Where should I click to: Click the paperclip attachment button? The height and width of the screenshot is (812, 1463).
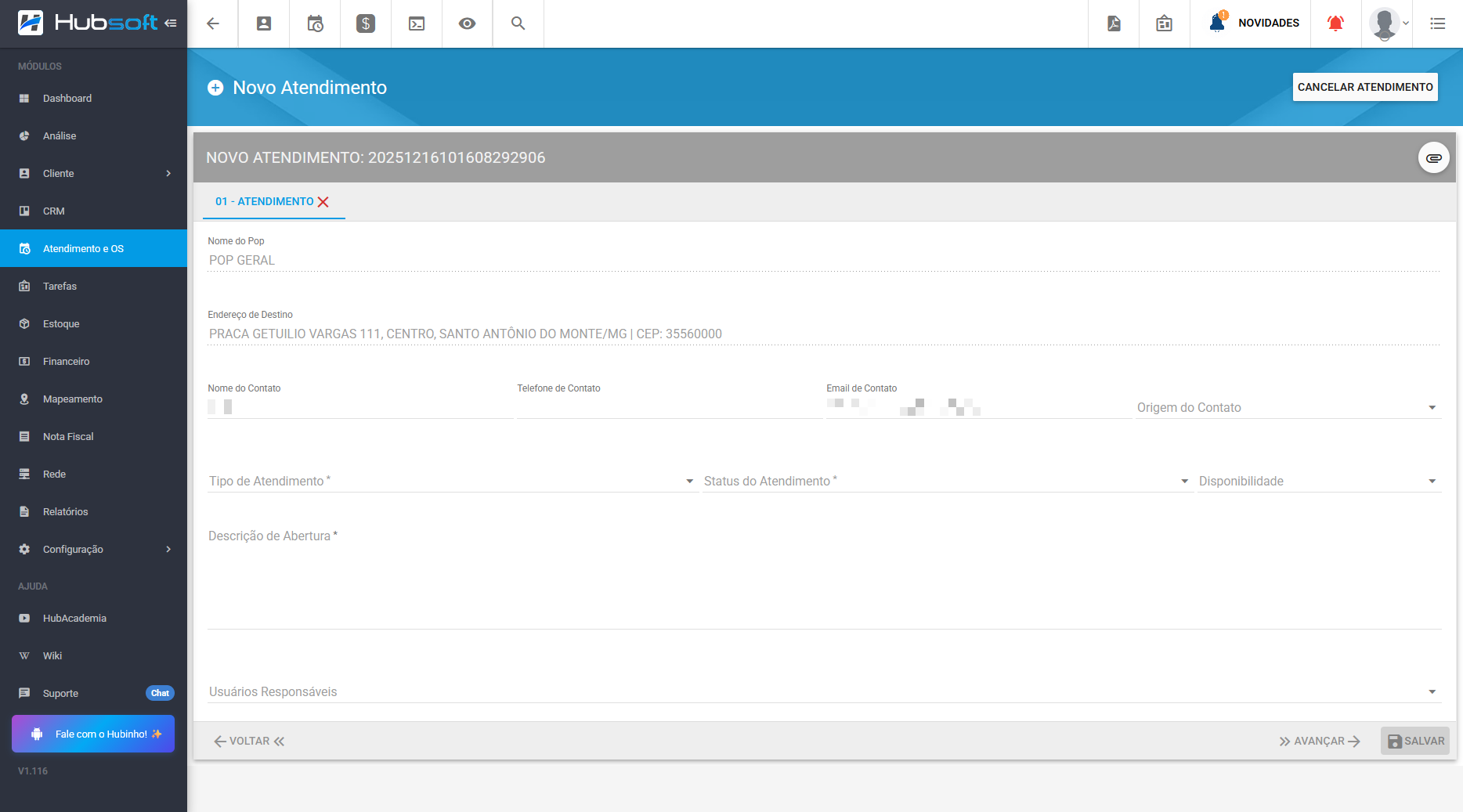point(1433,158)
